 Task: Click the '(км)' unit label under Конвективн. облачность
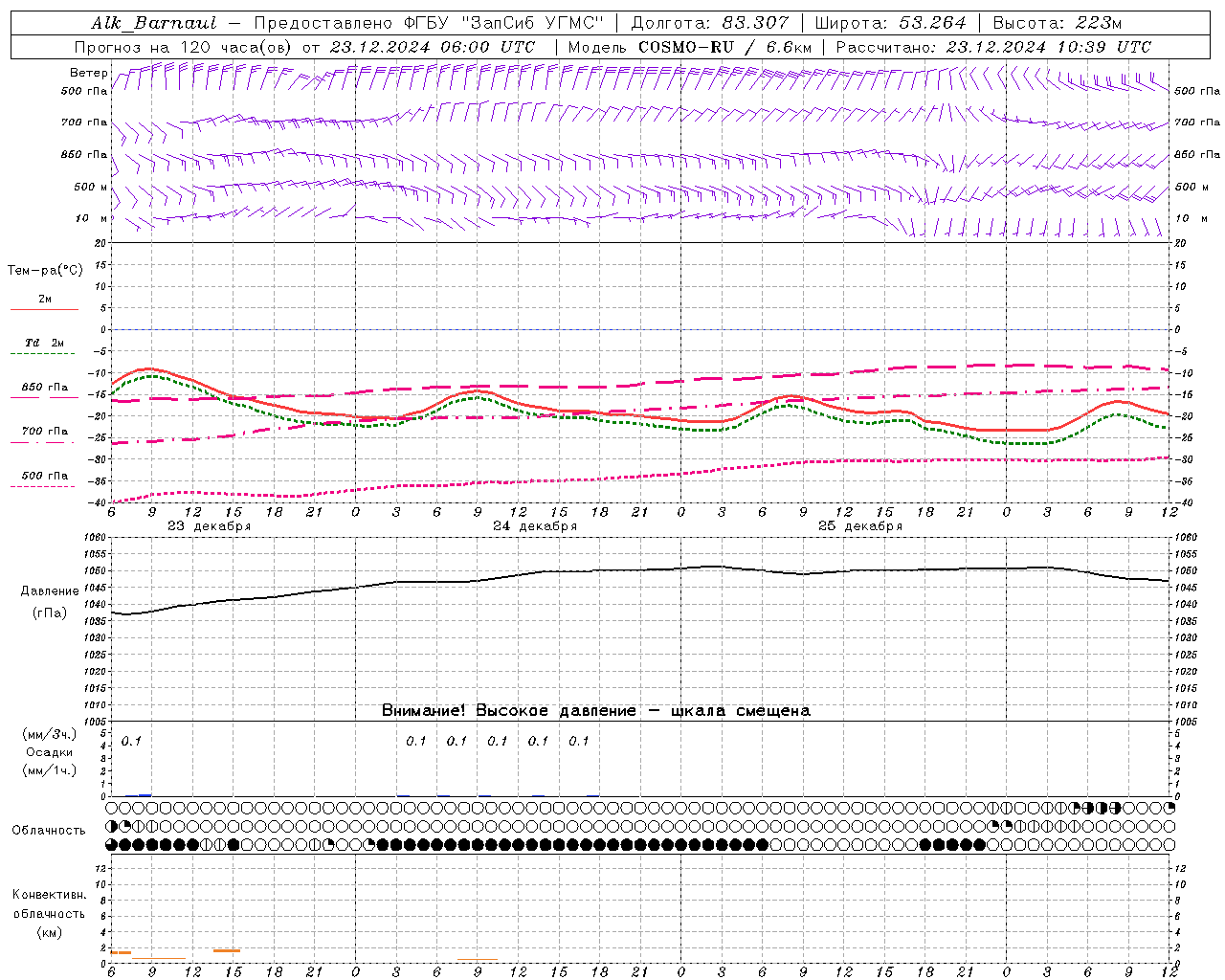pos(50,932)
